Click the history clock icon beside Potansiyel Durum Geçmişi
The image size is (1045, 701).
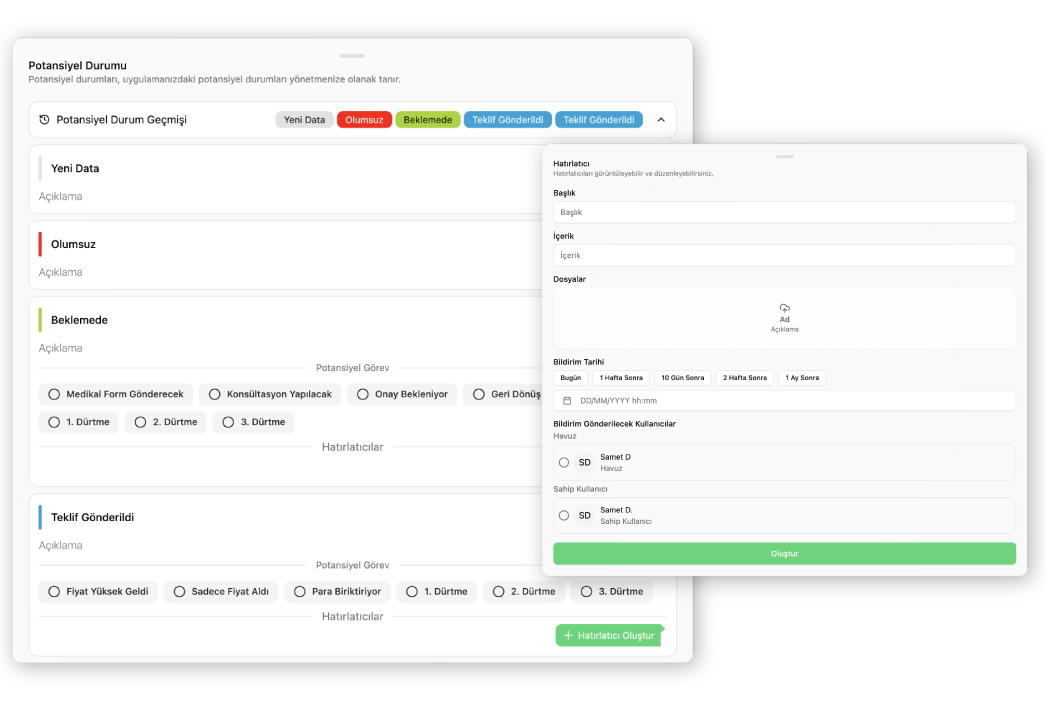coord(44,120)
